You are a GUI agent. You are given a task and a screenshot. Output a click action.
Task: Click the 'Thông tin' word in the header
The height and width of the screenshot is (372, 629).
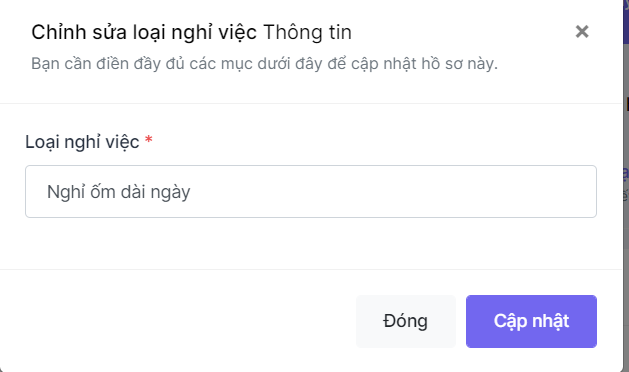click(x=307, y=32)
